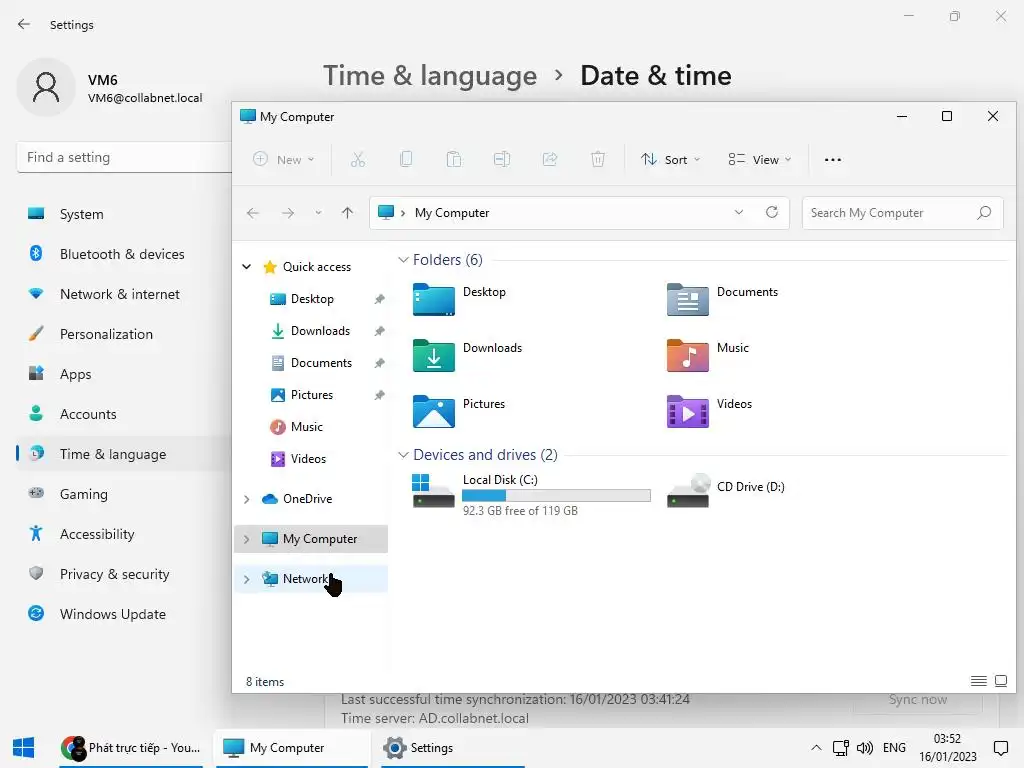Refresh the My Computer address bar
The width and height of the screenshot is (1024, 768).
point(772,212)
